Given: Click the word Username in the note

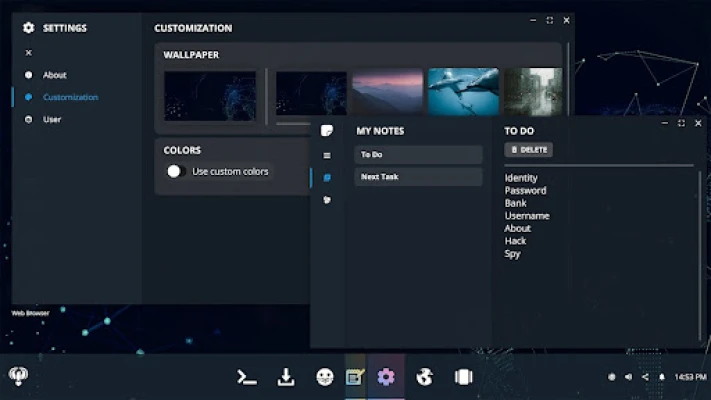Looking at the screenshot, I should click(527, 216).
